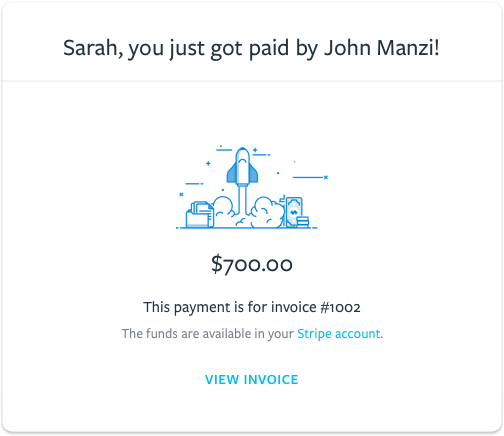The image size is (504, 436).
Task: Open the Stripe account link
Action: point(338,334)
